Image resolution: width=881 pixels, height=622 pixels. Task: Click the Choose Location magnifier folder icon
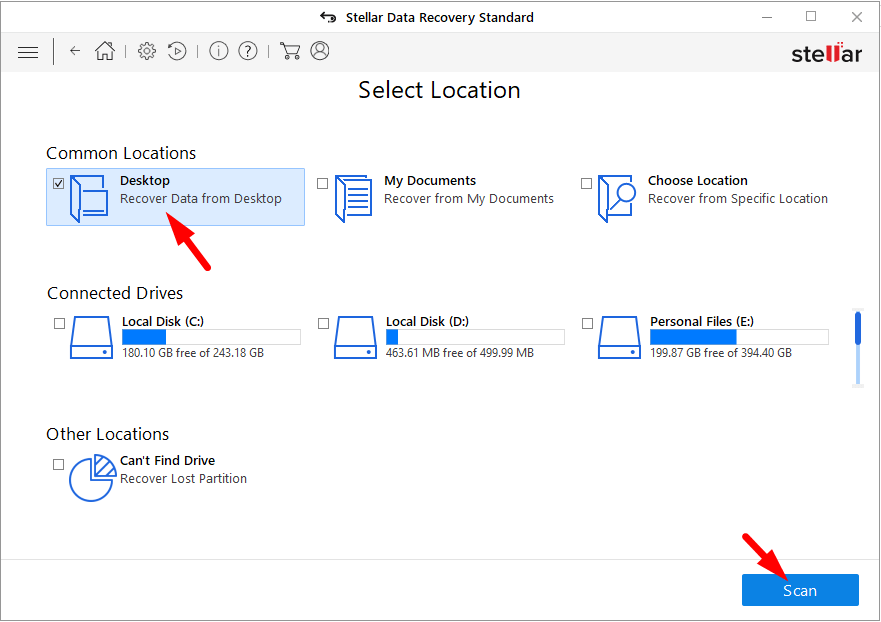[x=617, y=198]
